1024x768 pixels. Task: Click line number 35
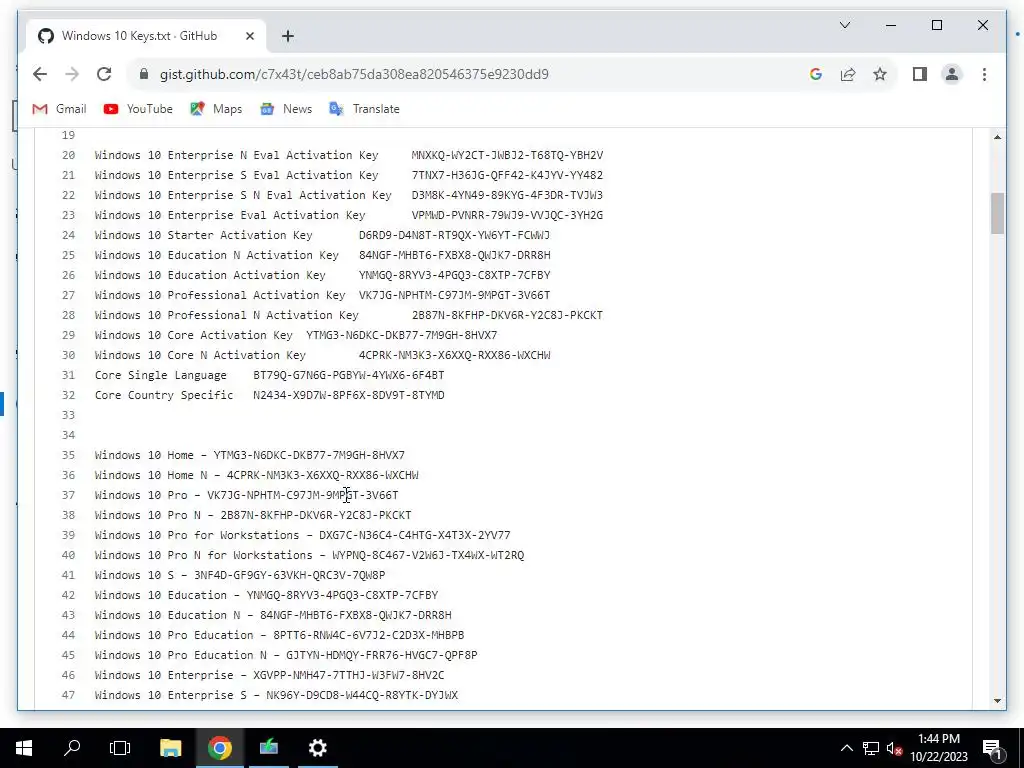click(69, 455)
